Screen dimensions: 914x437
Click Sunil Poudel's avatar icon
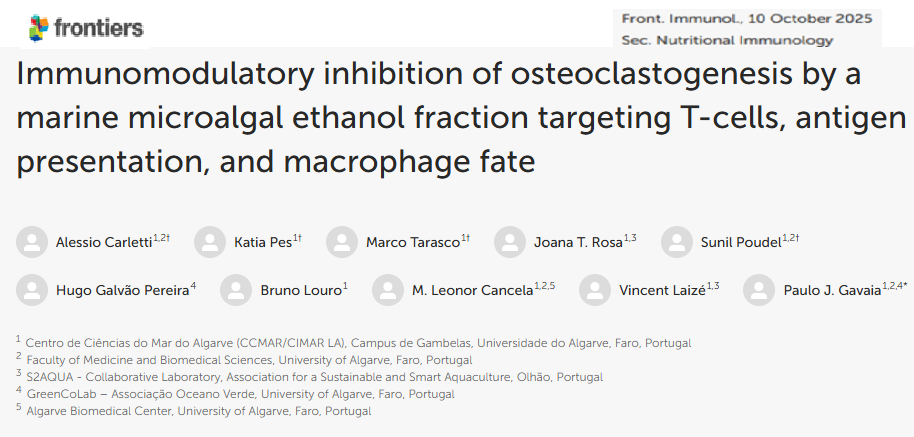(677, 242)
